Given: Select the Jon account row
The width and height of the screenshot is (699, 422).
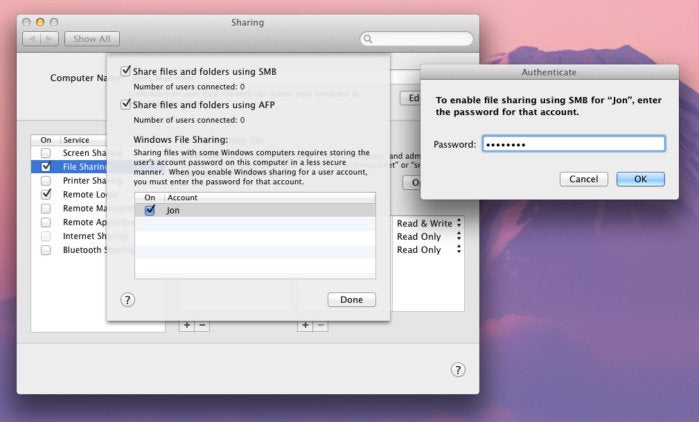Looking at the screenshot, I should coord(255,210).
